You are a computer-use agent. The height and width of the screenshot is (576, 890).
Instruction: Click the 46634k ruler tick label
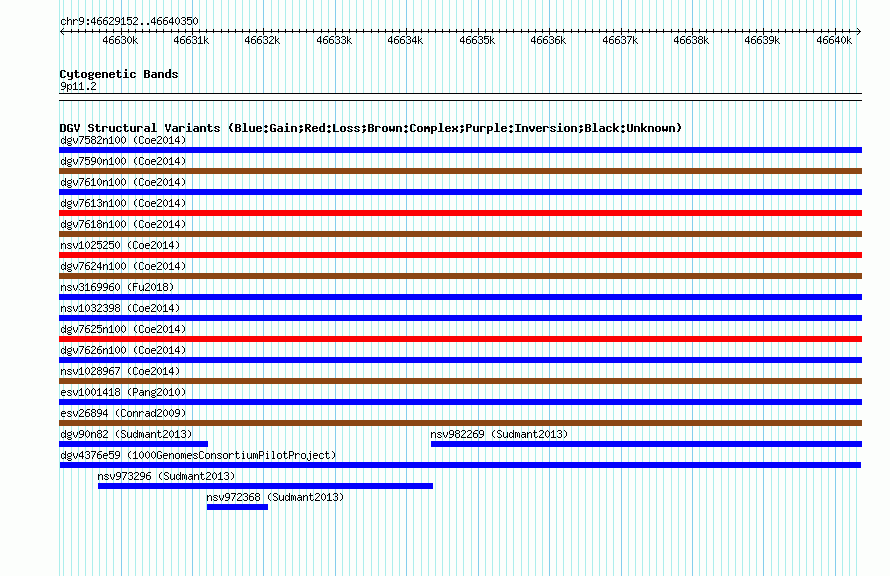coord(405,40)
